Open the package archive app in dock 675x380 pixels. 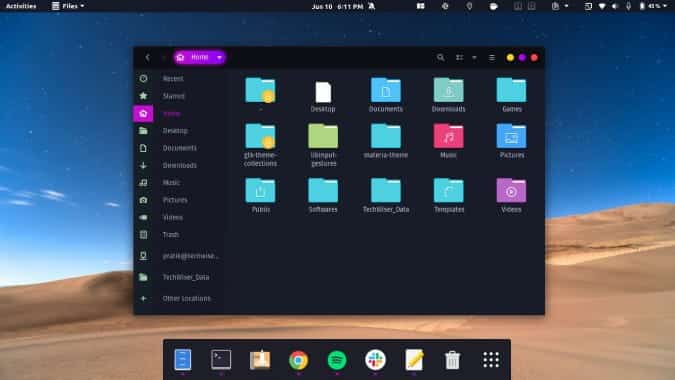click(x=260, y=360)
